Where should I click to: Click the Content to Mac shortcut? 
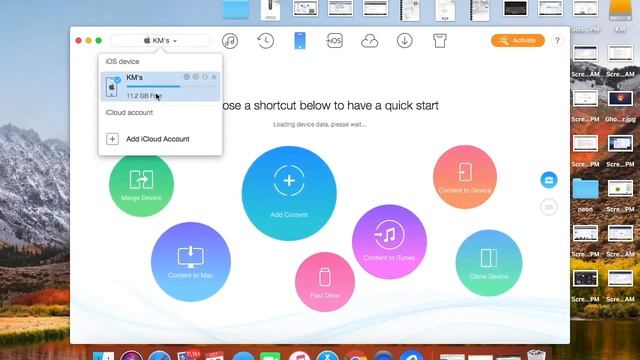pos(191,262)
